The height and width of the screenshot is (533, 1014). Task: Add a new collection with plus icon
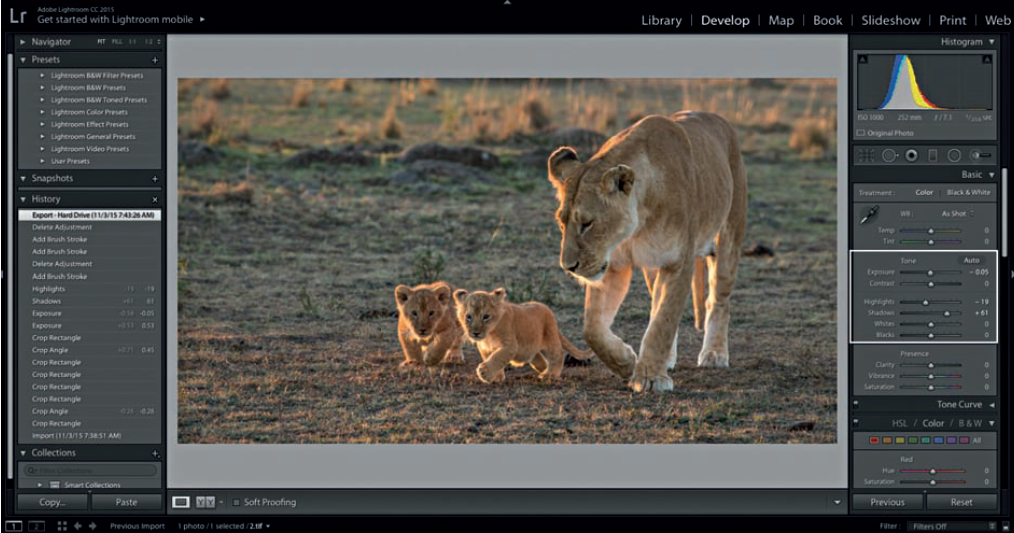click(x=155, y=453)
